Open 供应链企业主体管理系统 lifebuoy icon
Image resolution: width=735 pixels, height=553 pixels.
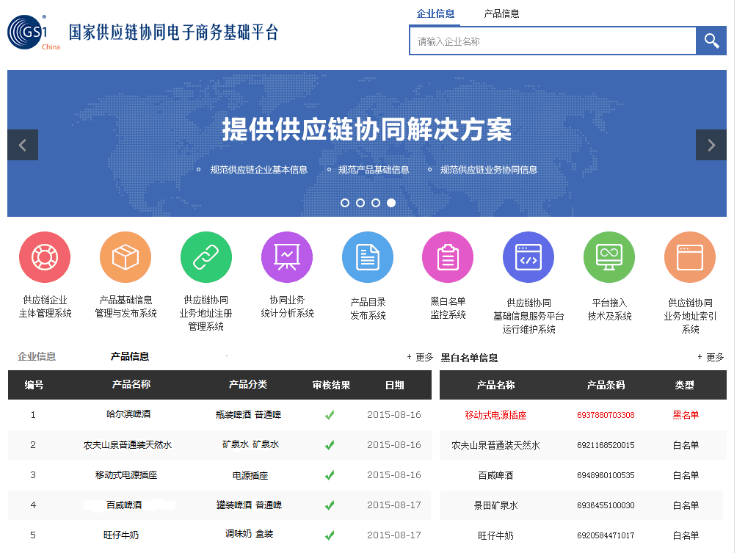click(x=45, y=257)
